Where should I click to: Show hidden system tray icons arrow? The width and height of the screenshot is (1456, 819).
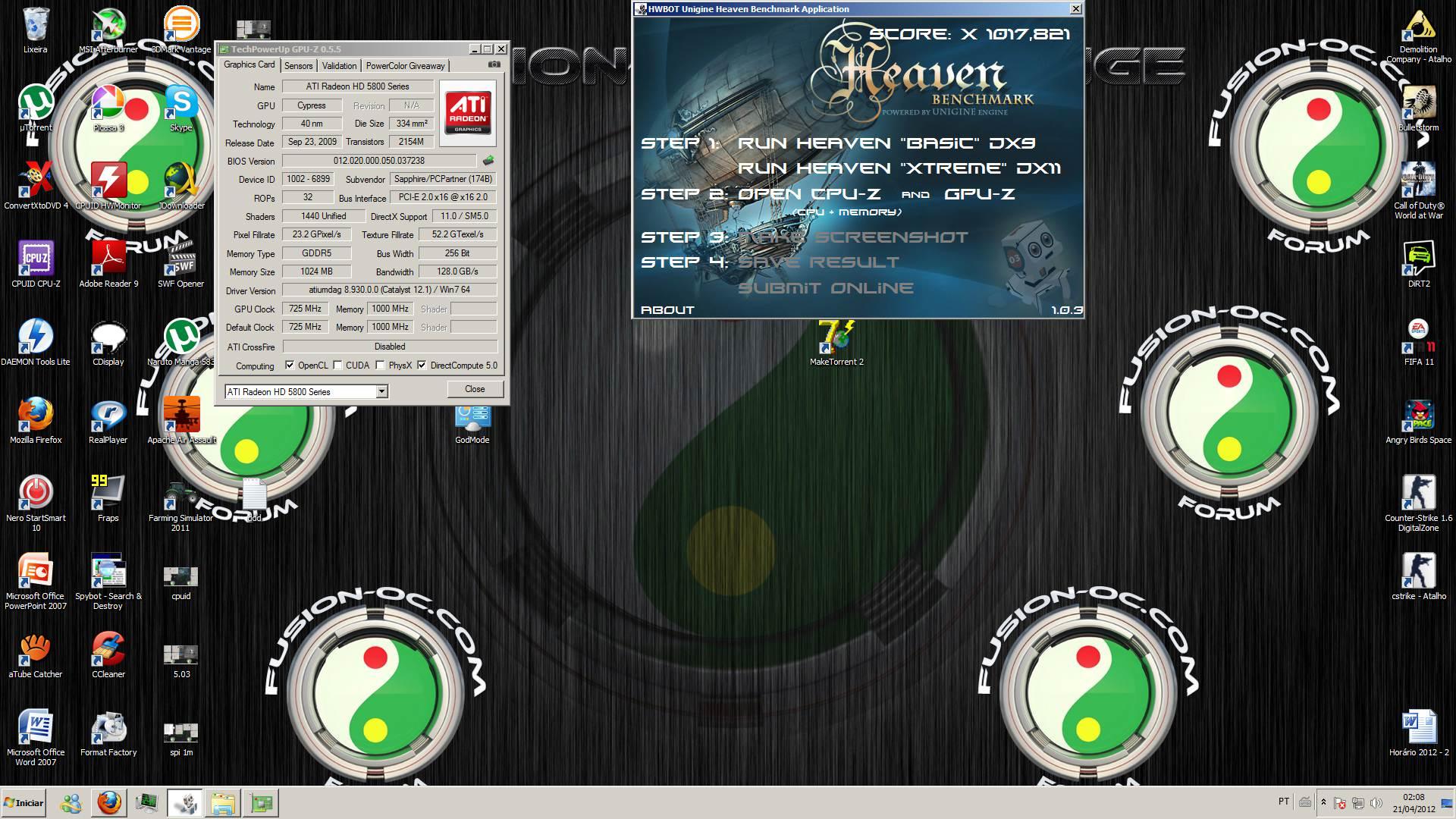(x=1324, y=802)
